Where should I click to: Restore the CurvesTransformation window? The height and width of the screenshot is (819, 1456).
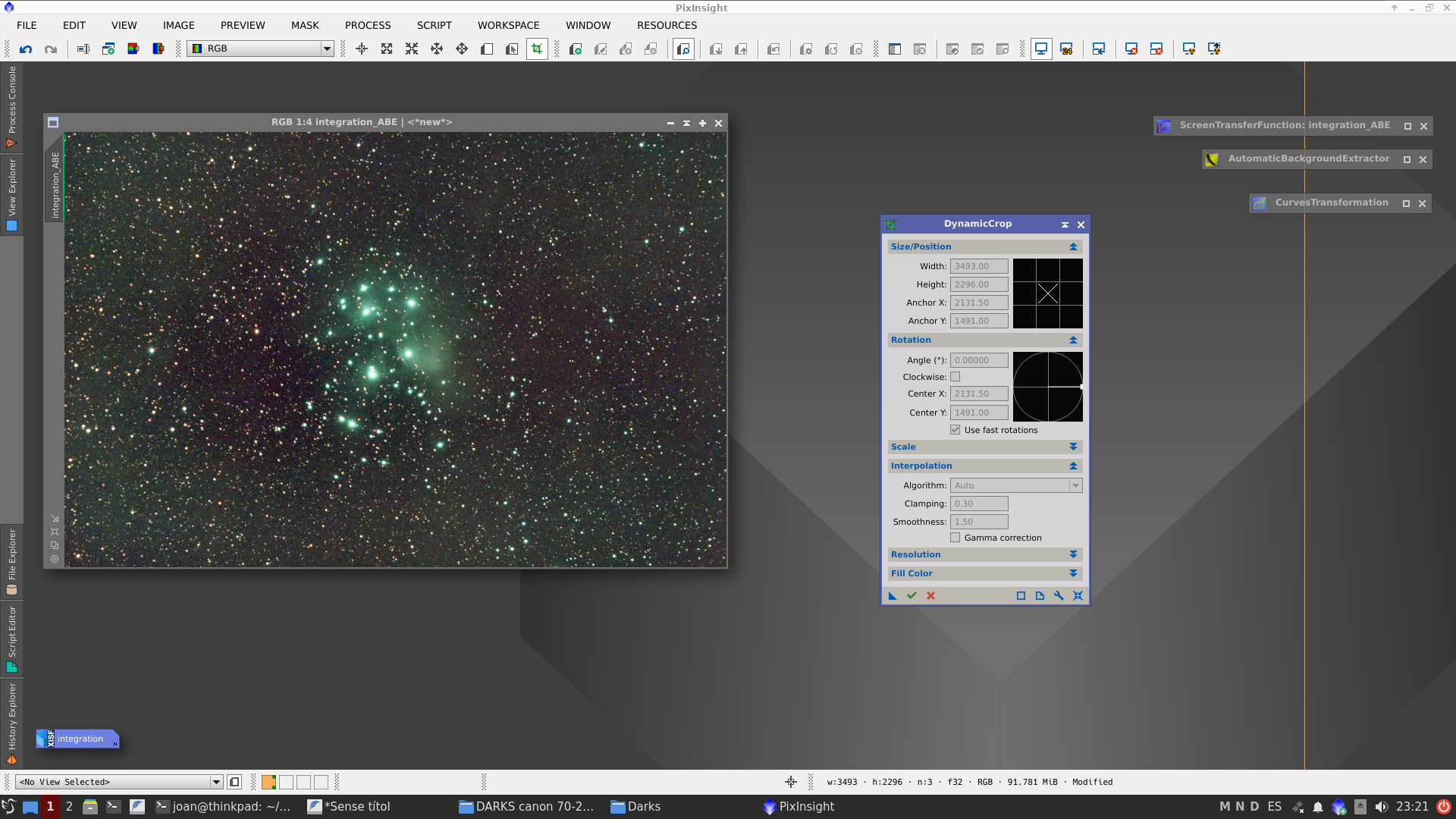pyautogui.click(x=1407, y=203)
